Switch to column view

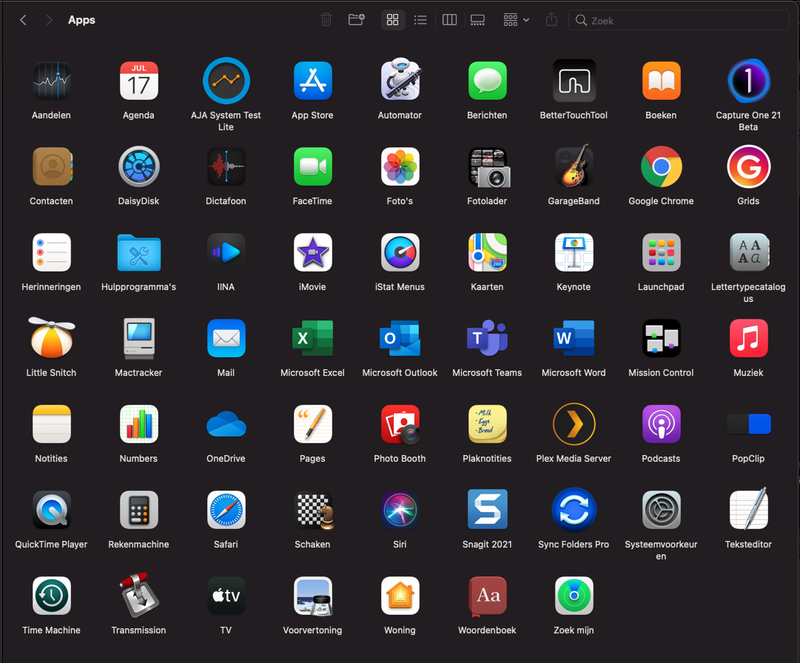pyautogui.click(x=449, y=20)
